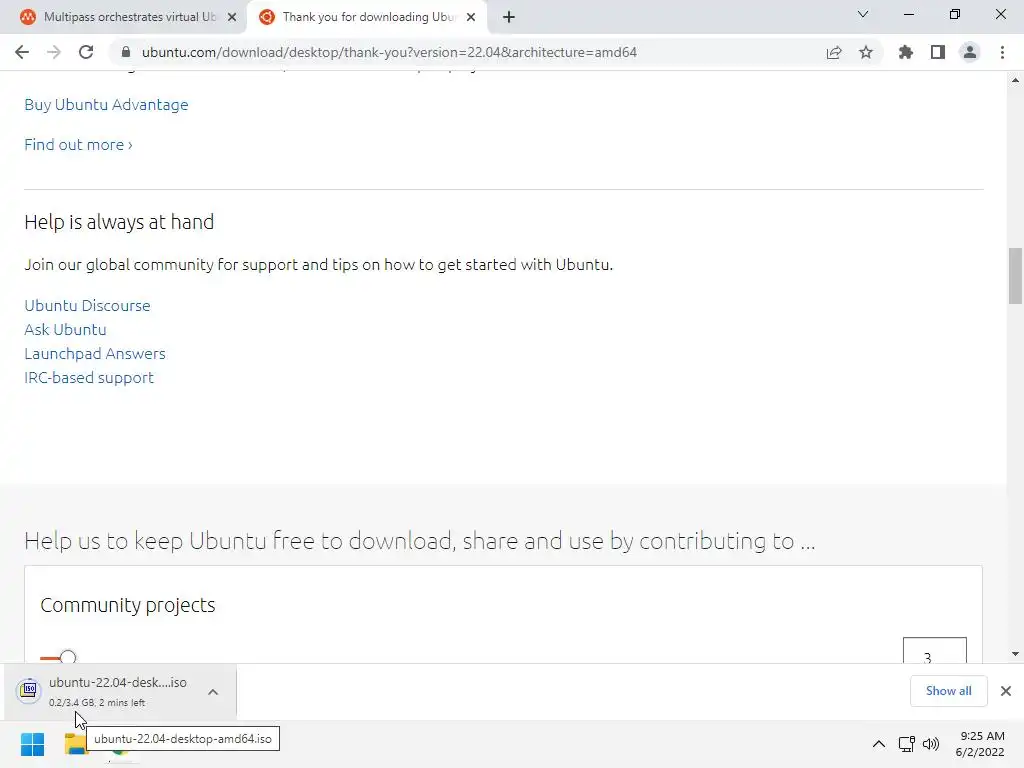Open the tab search dropdown
Image resolution: width=1024 pixels, height=768 pixels.
[863, 14]
